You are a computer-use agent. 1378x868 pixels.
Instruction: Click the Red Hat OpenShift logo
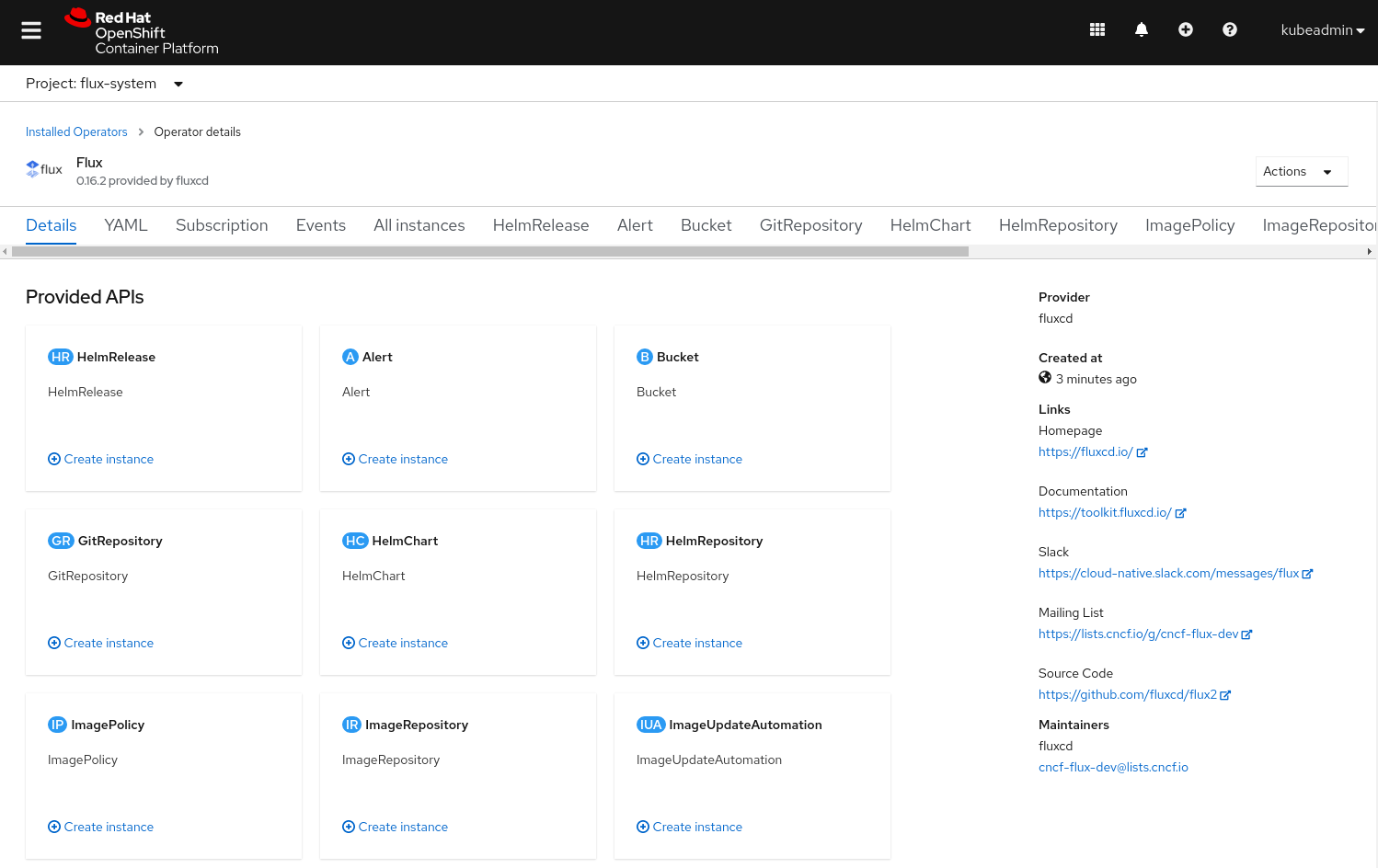[x=143, y=32]
